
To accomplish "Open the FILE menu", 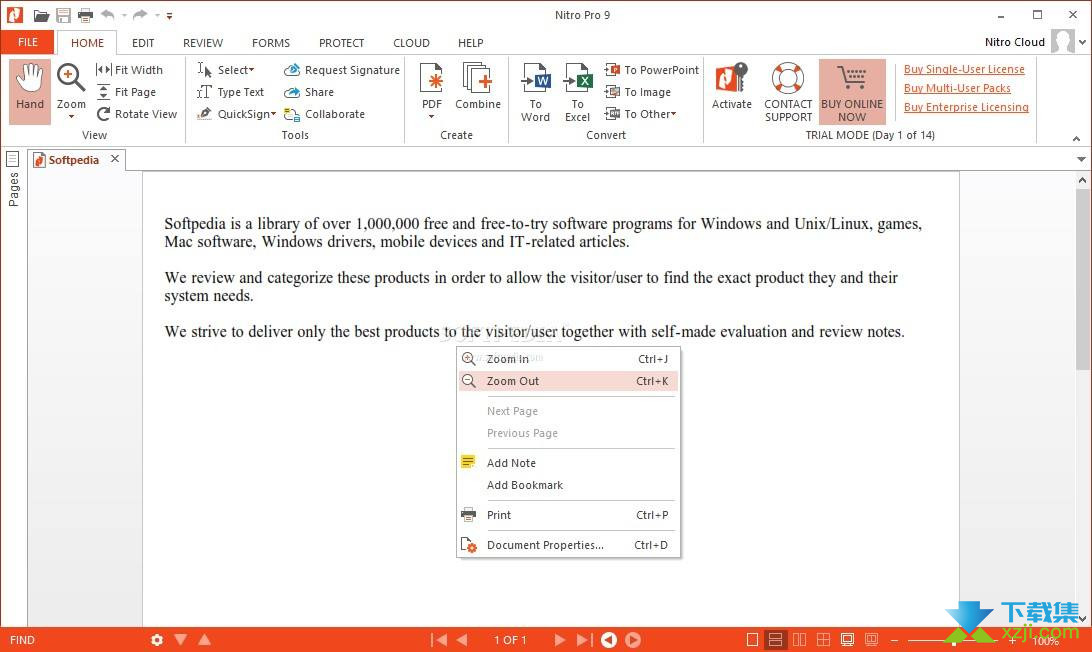I will 28,42.
